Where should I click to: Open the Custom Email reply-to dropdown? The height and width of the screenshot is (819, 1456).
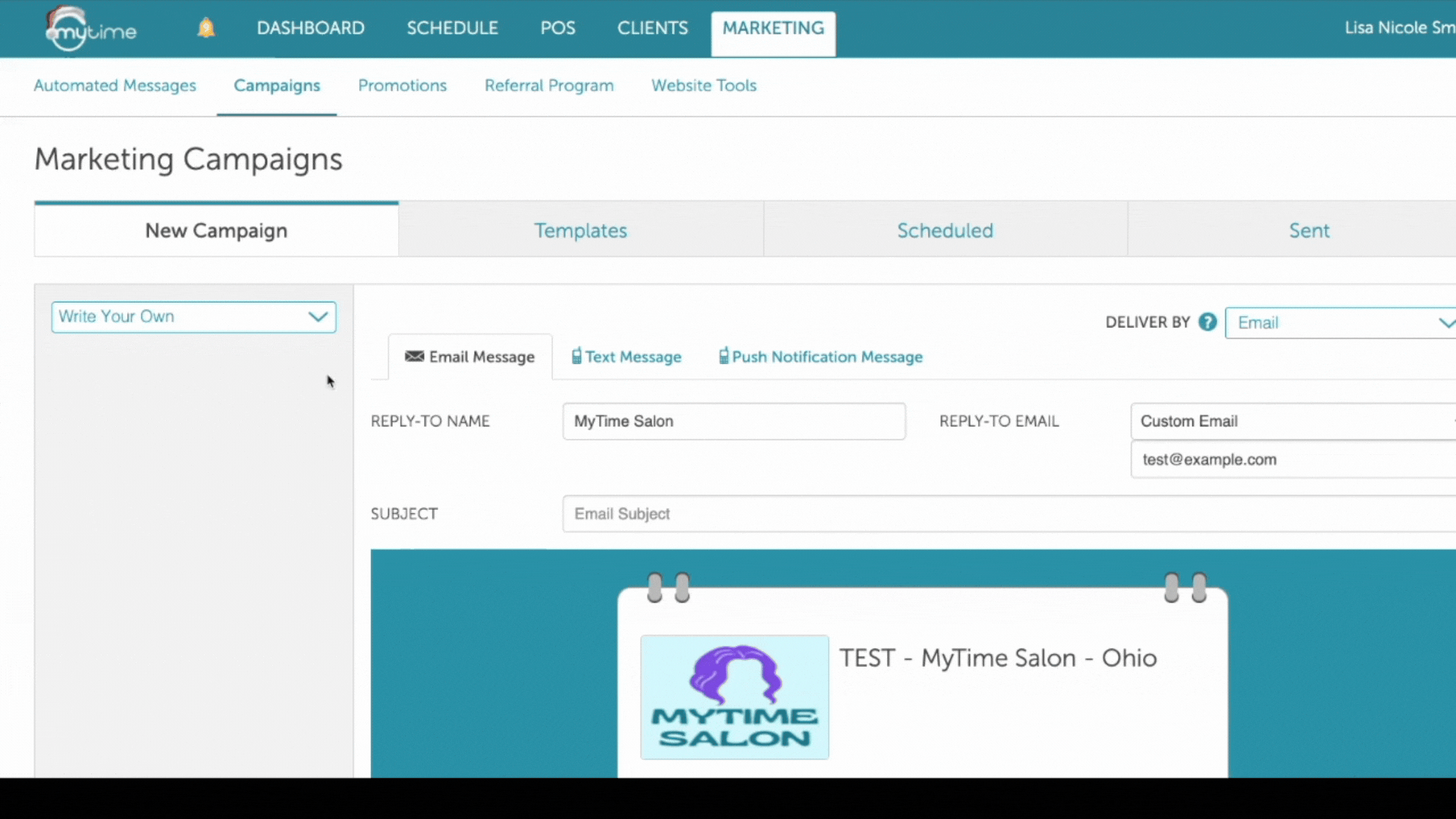[x=1293, y=422]
